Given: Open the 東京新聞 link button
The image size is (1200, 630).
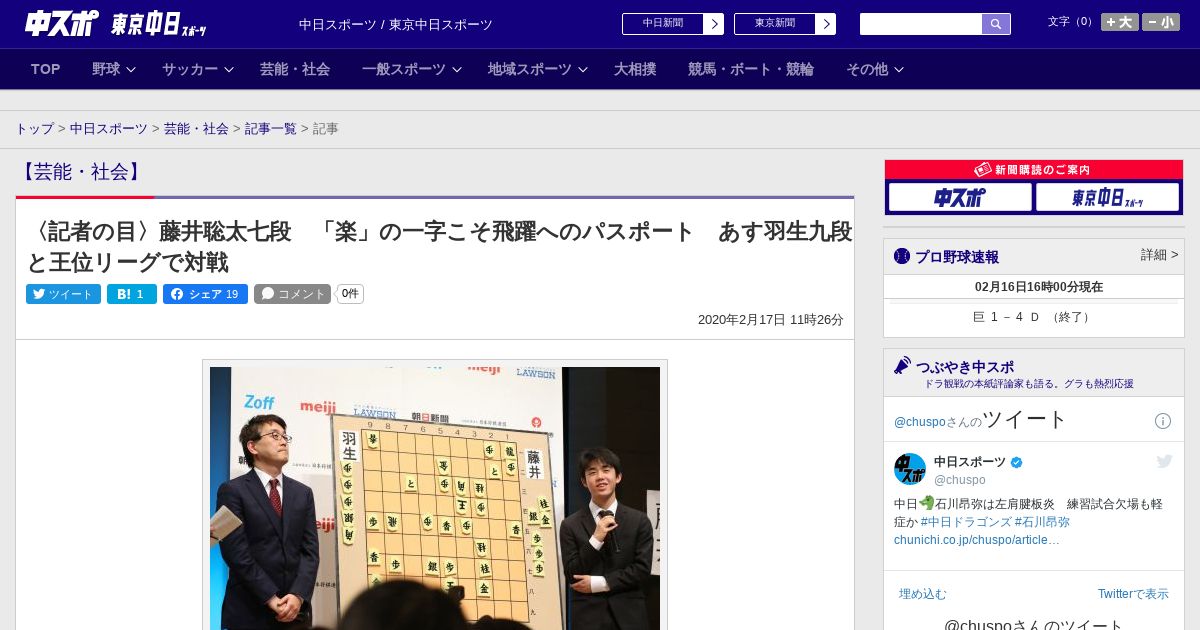Looking at the screenshot, I should coord(775,24).
